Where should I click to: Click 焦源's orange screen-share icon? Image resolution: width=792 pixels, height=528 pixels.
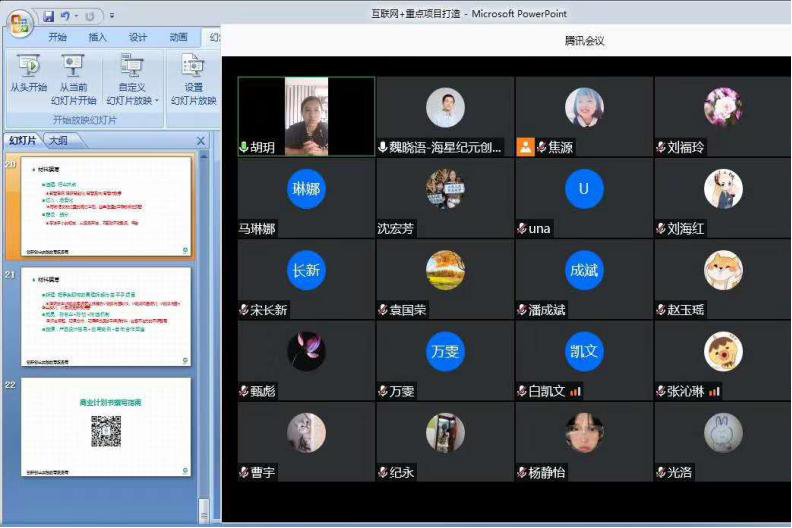point(525,147)
